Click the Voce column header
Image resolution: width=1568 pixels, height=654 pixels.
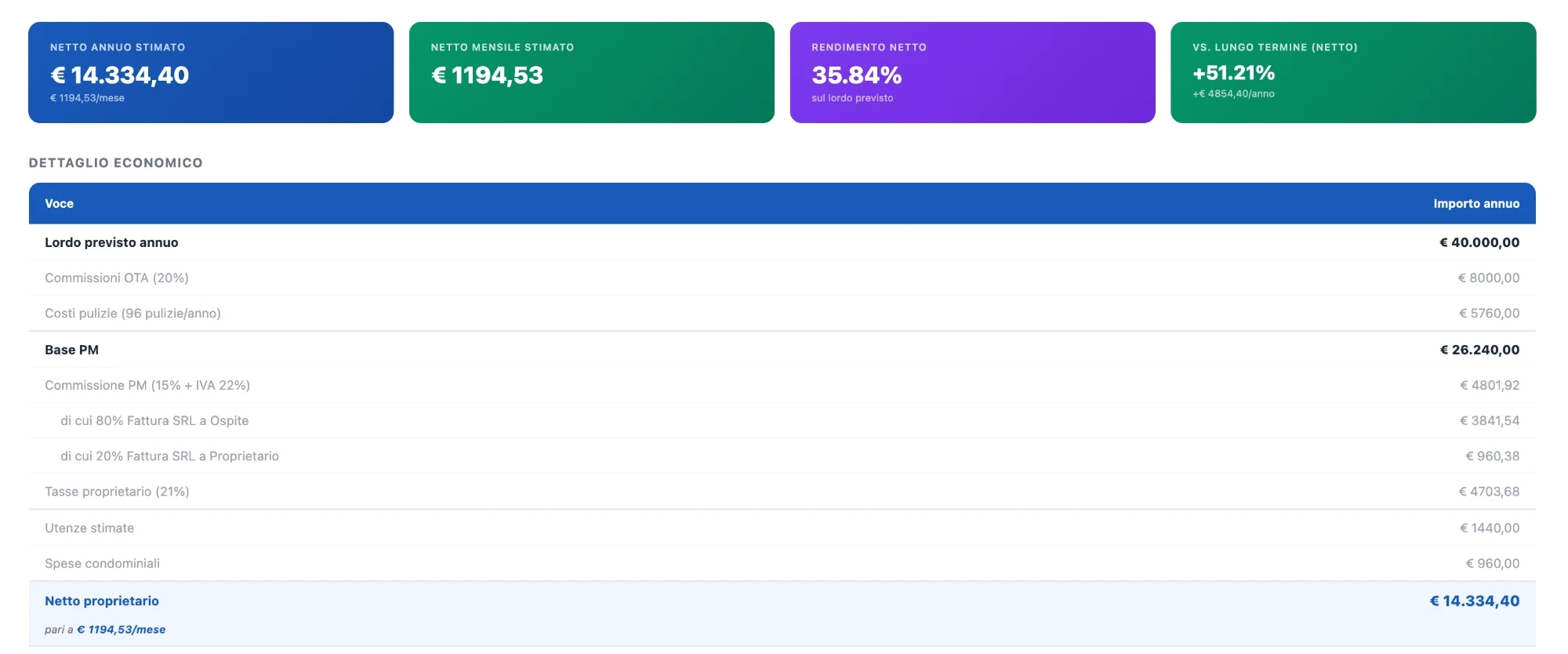pos(59,203)
